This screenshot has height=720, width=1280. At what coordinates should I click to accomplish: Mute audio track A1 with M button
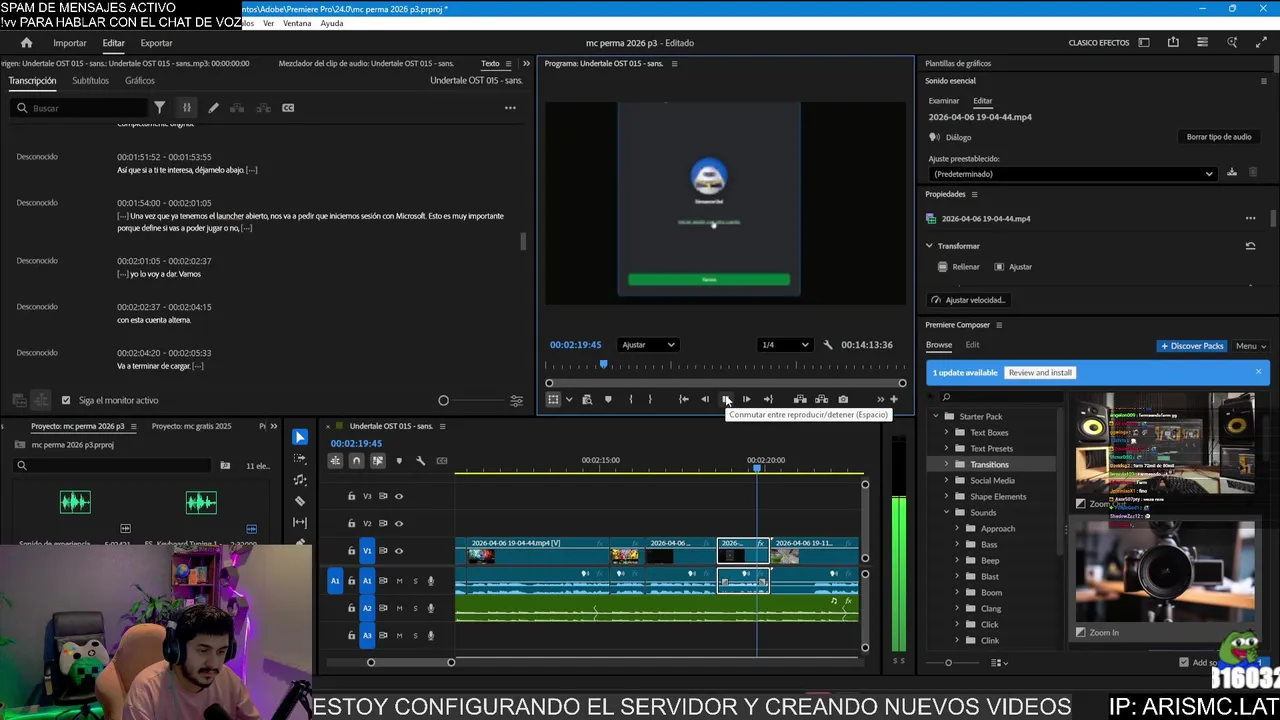click(x=399, y=581)
